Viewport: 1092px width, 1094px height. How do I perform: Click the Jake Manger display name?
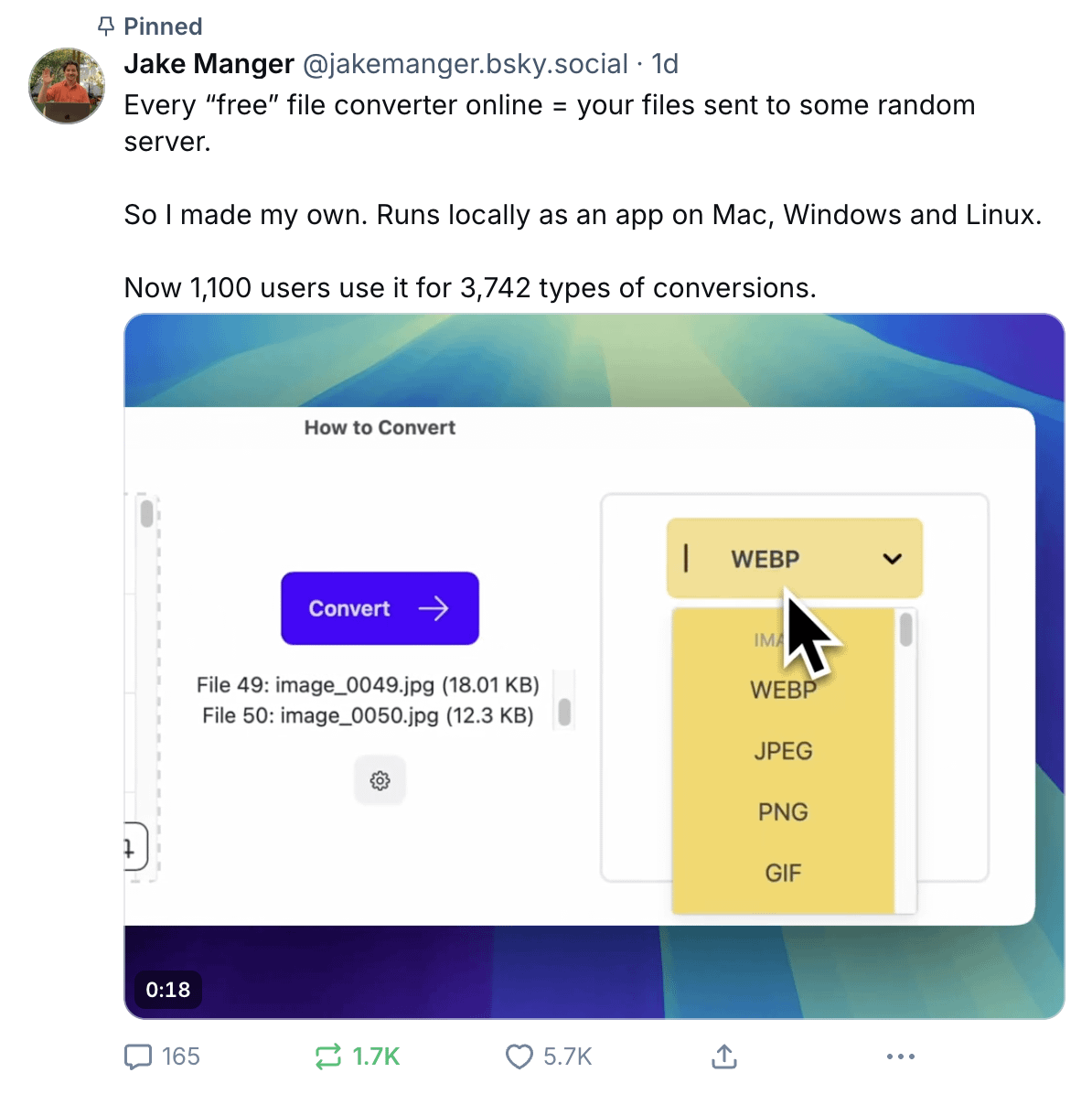point(209,63)
